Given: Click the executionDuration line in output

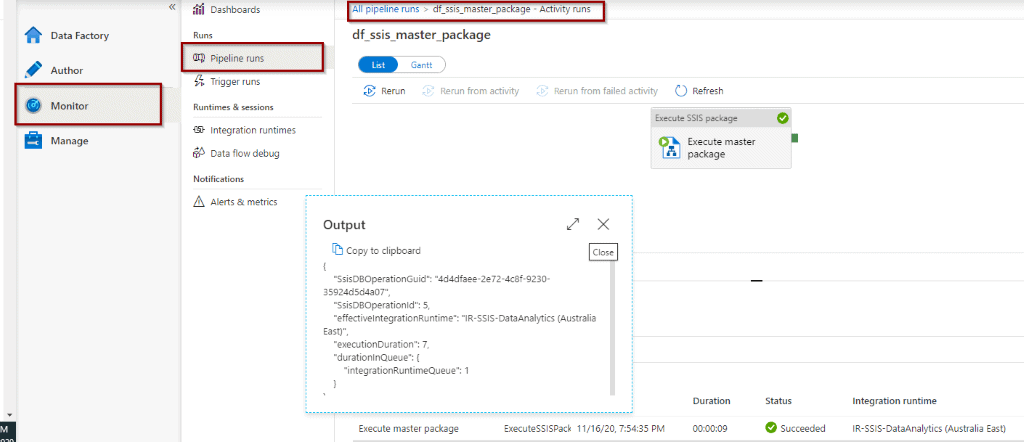Looking at the screenshot, I should pos(382,343).
